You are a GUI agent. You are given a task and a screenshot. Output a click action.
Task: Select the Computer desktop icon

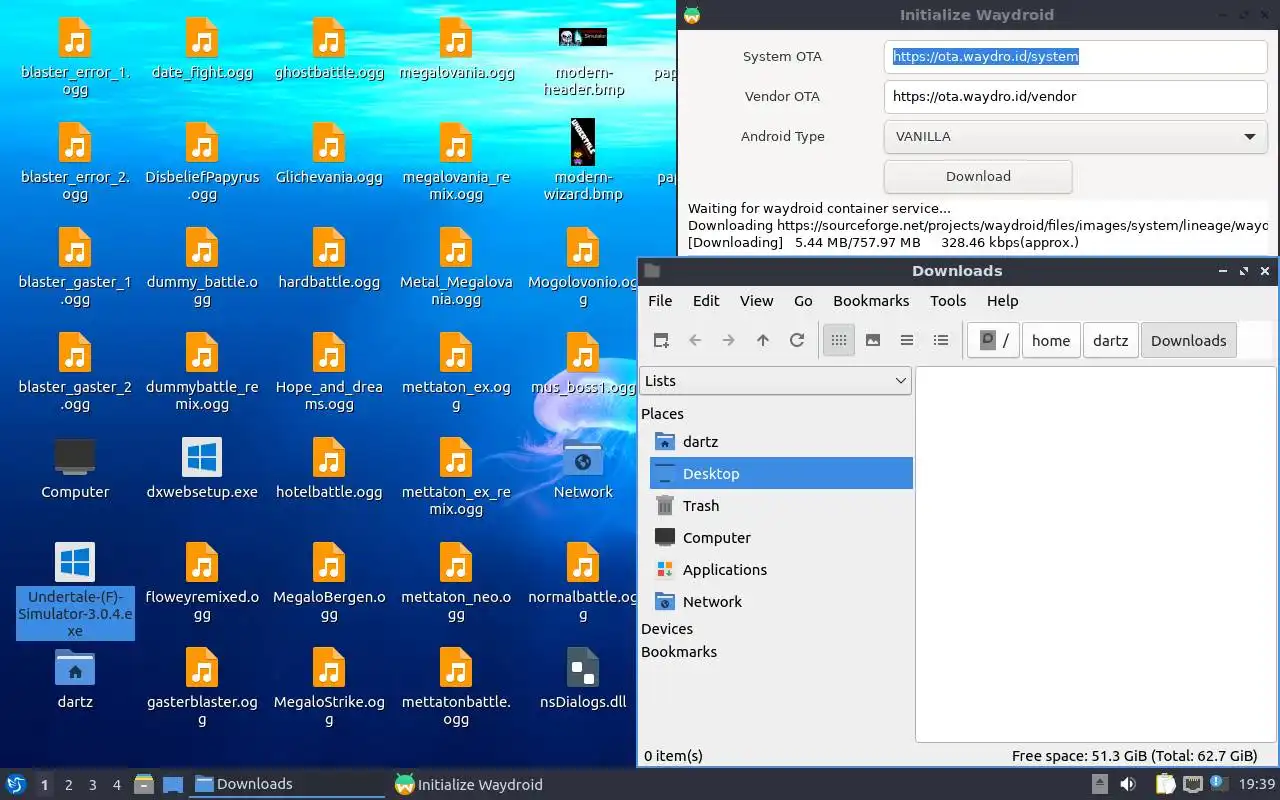tap(75, 469)
